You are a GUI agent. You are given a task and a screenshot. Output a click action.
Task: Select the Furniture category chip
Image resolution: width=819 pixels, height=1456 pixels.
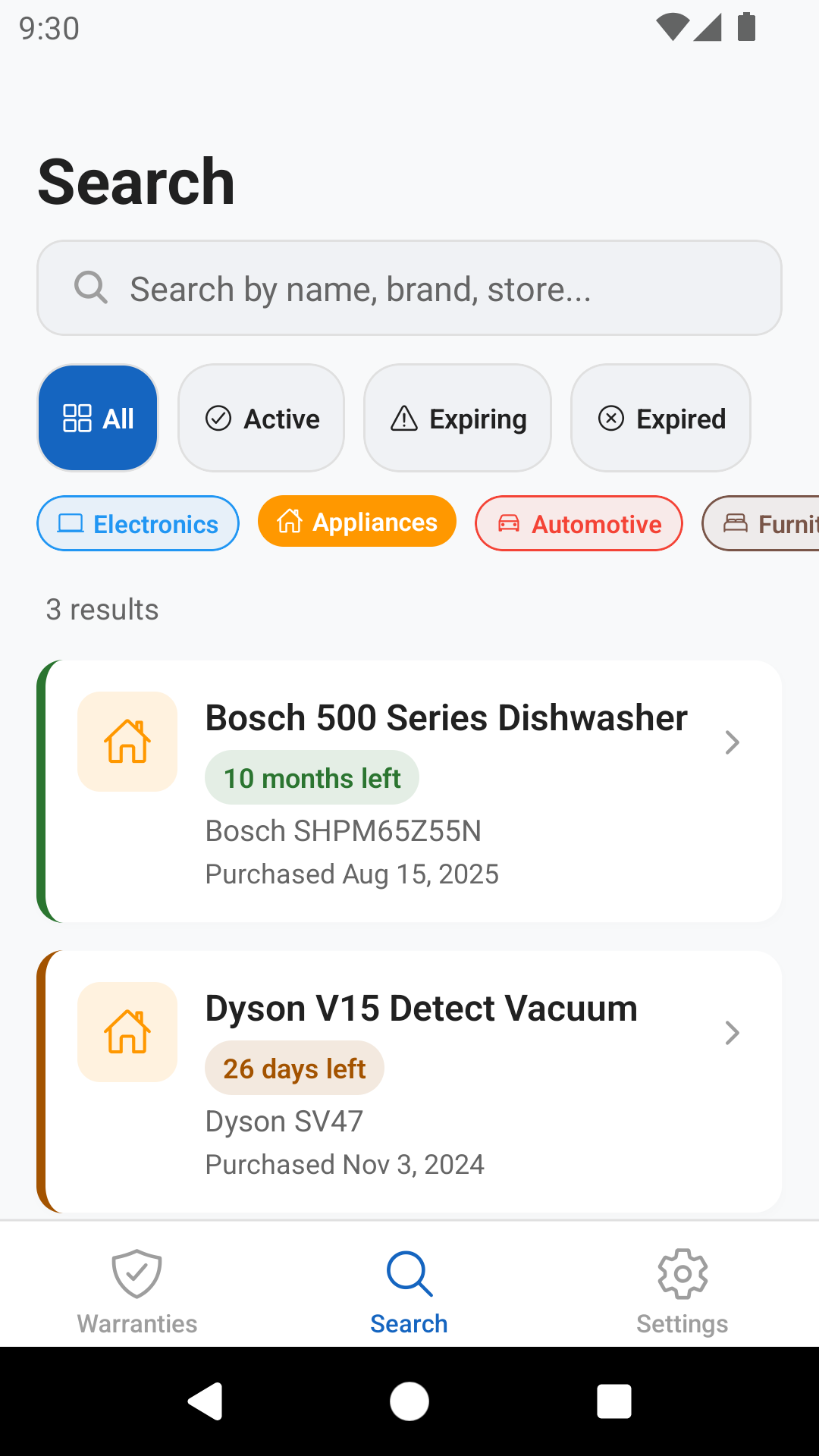coord(761,523)
